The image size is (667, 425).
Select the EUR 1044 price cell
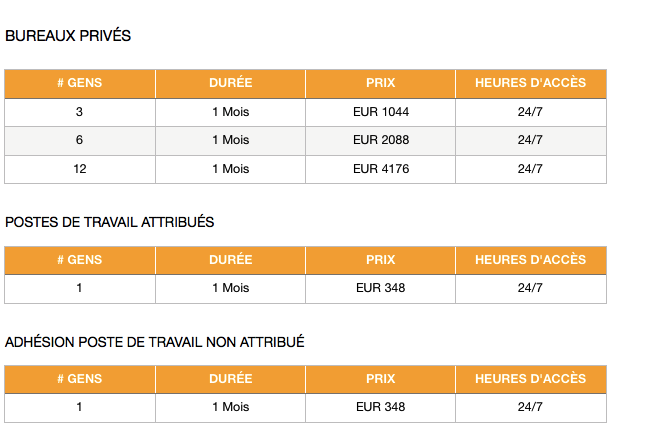point(380,112)
